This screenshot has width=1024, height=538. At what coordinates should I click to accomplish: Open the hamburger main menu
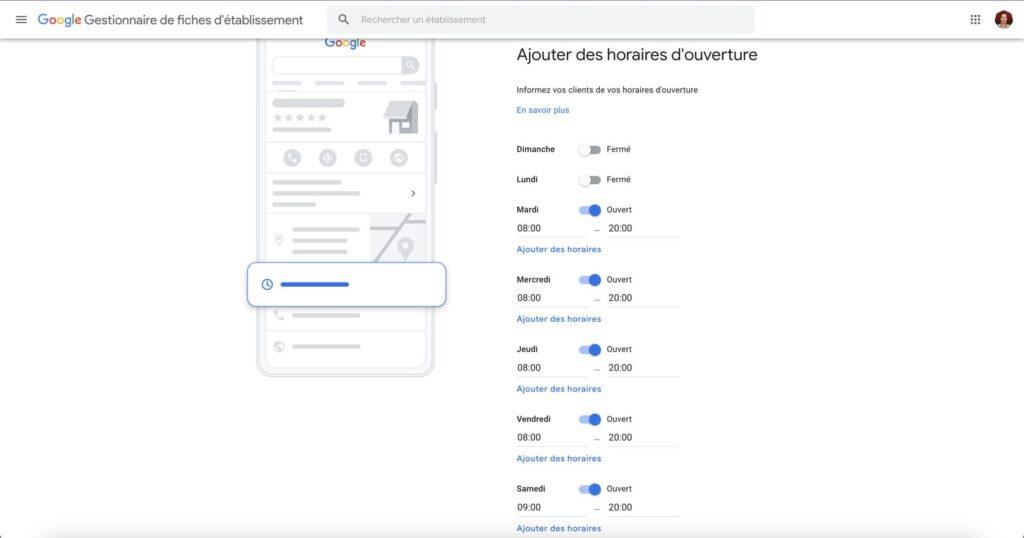click(21, 20)
